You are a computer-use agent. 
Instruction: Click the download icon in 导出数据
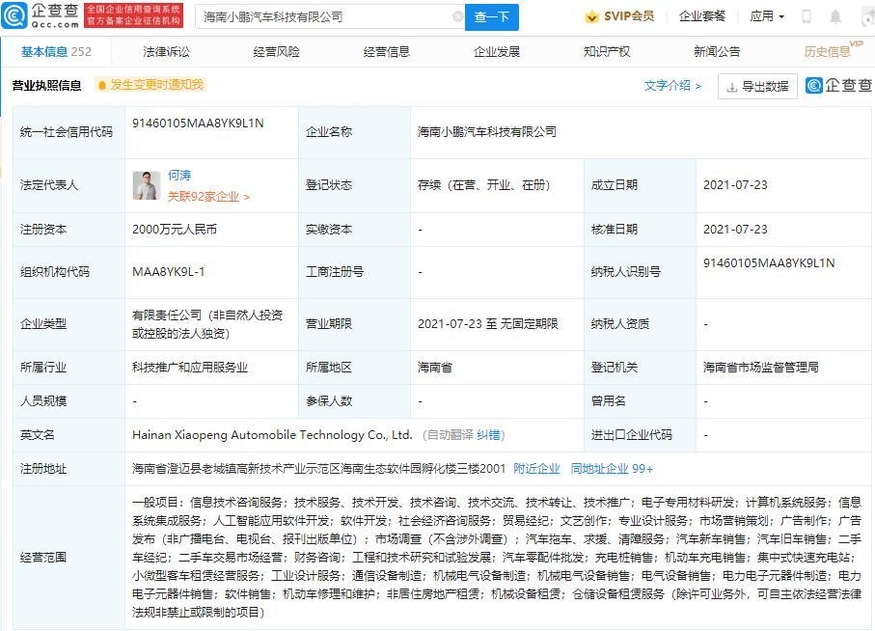[732, 87]
